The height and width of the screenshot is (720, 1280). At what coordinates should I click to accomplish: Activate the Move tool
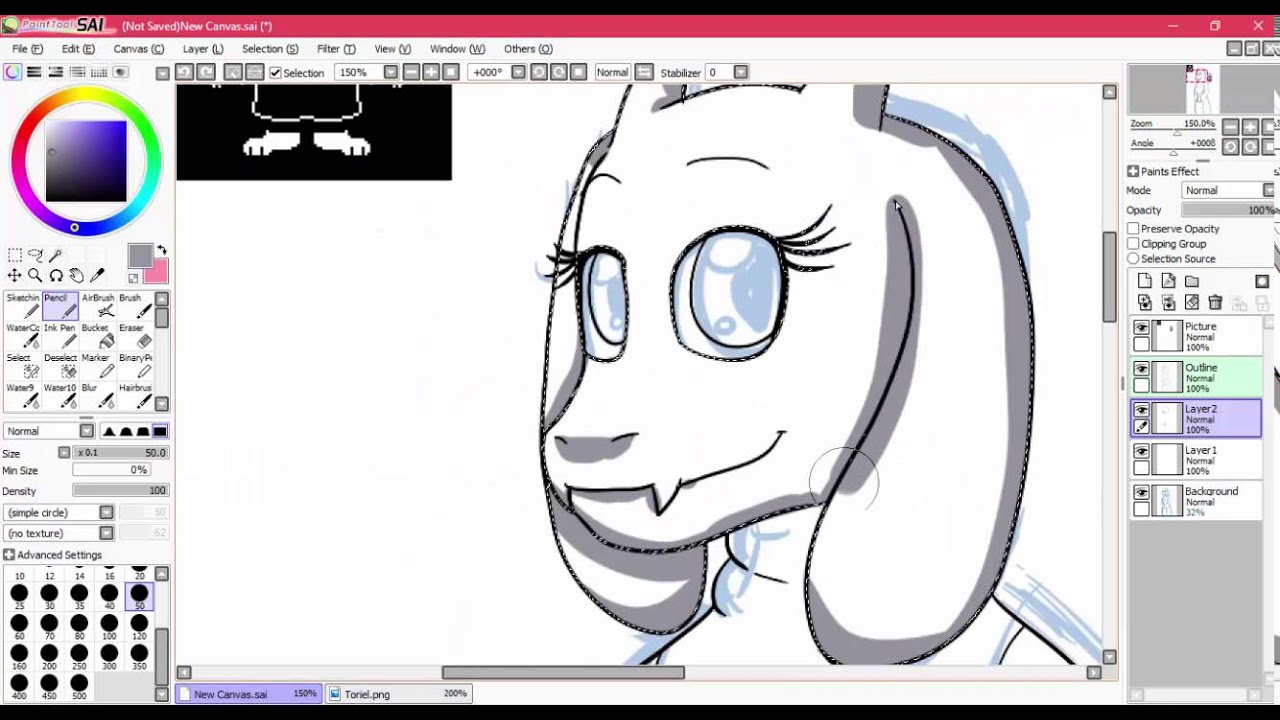pos(14,276)
